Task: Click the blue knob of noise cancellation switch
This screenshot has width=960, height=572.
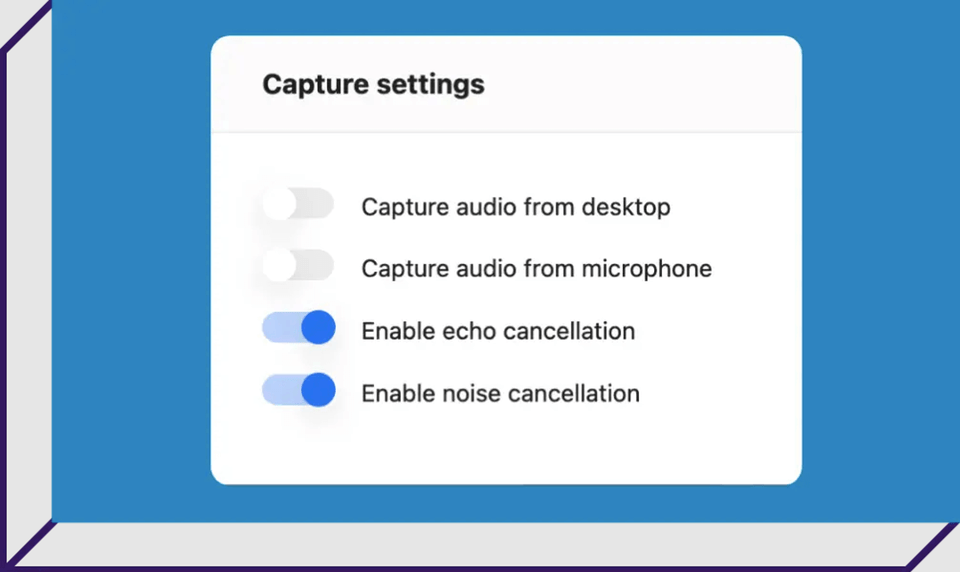Action: pyautogui.click(x=318, y=390)
